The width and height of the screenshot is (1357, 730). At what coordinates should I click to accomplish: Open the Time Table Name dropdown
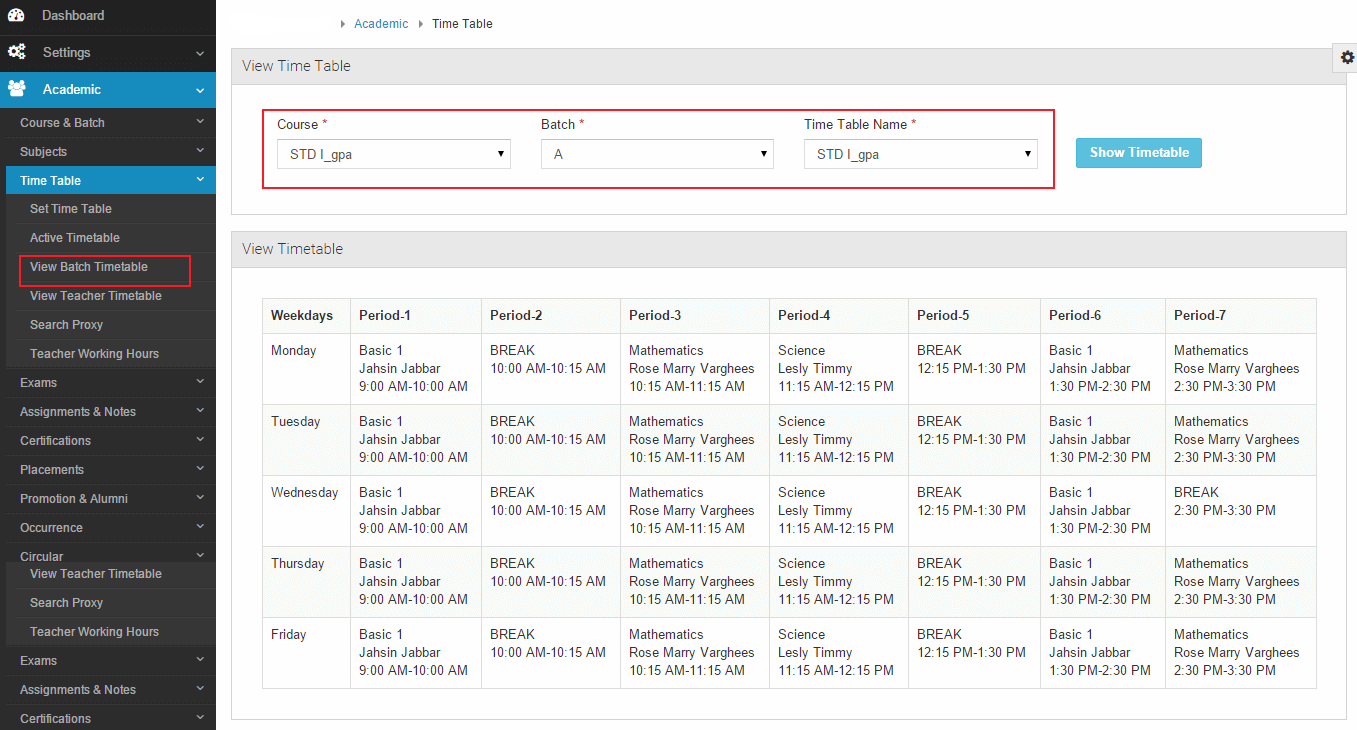point(920,154)
